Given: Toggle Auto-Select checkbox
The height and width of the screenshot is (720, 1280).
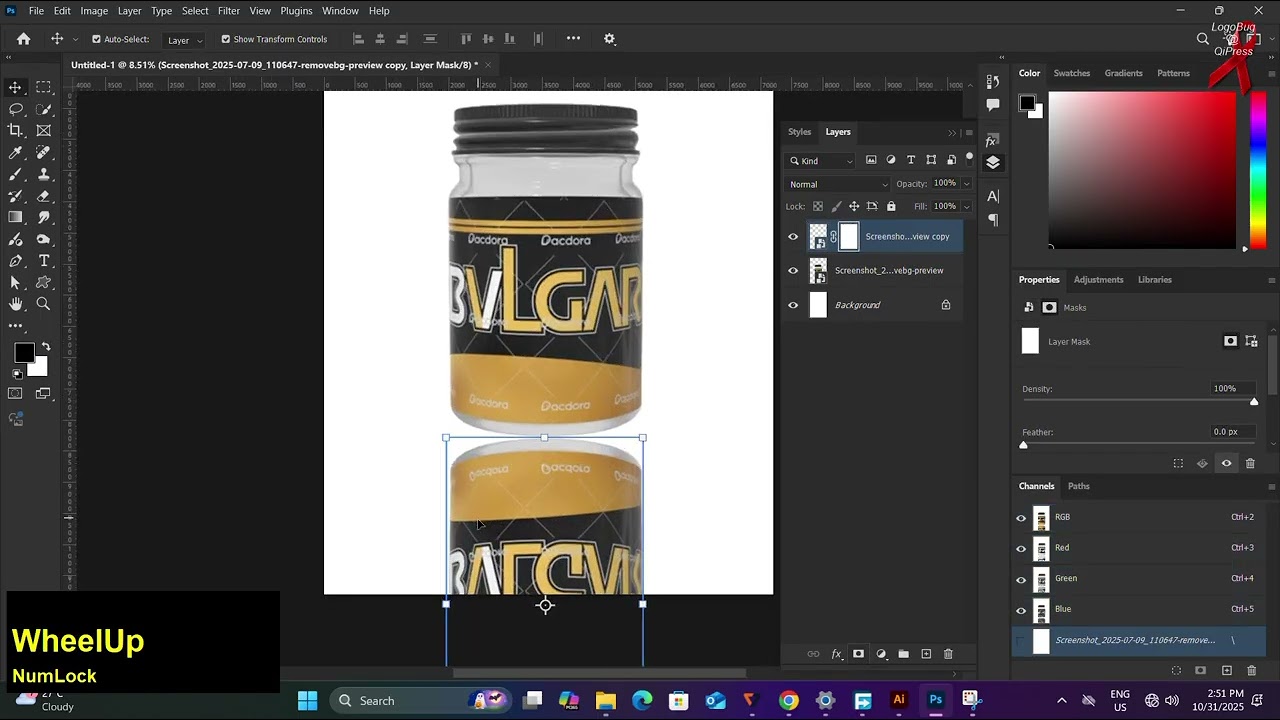Looking at the screenshot, I should coord(96,39).
